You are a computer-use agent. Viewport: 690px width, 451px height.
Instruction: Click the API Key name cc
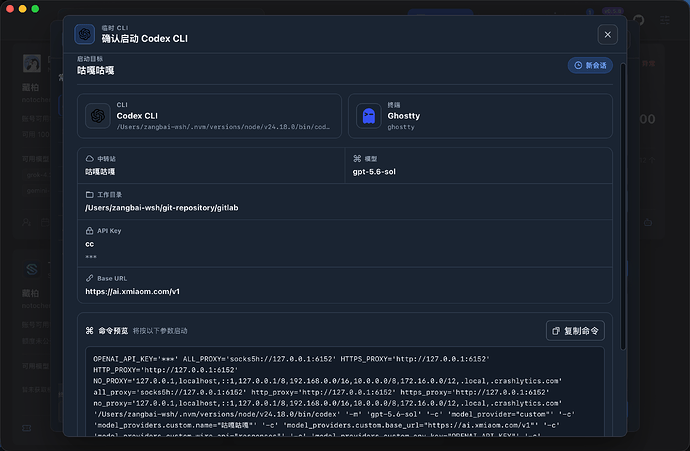click(x=89, y=244)
